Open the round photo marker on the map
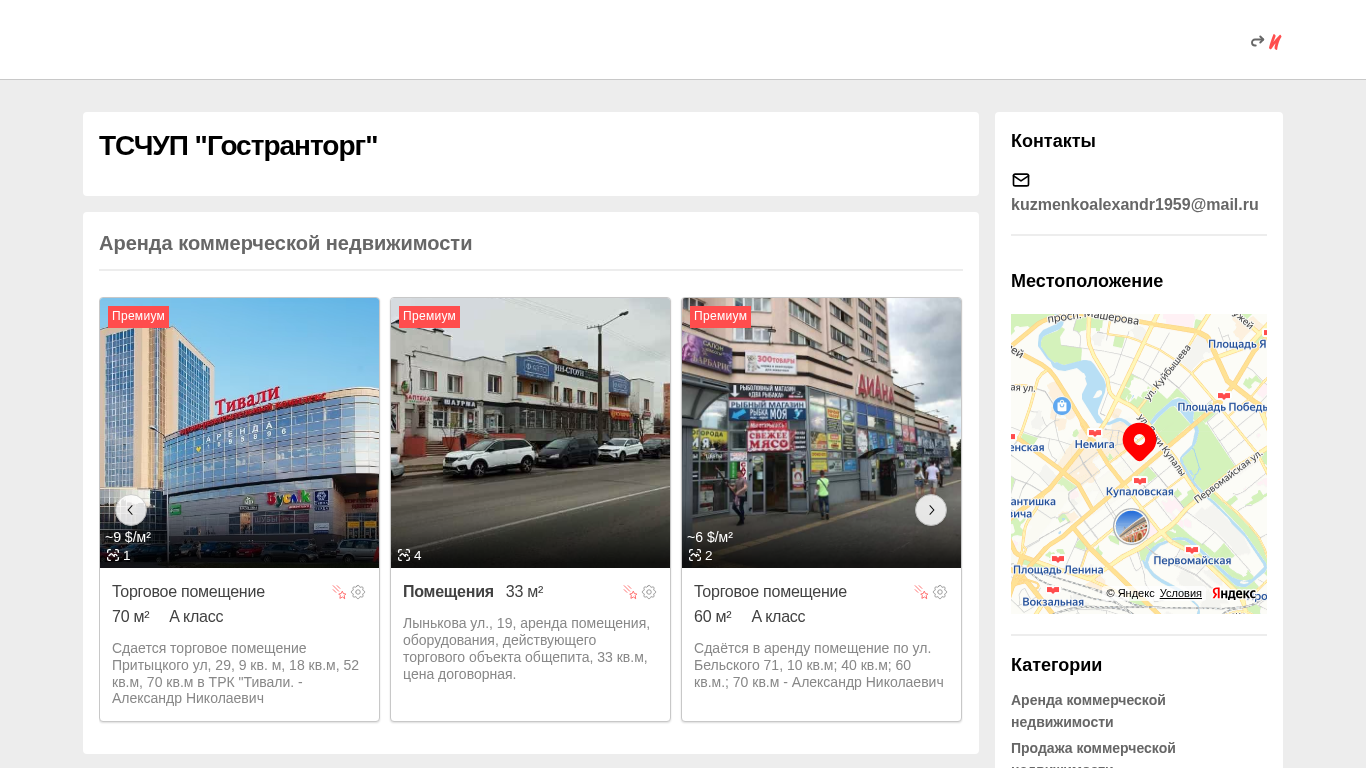This screenshot has width=1366, height=768. tap(1131, 526)
